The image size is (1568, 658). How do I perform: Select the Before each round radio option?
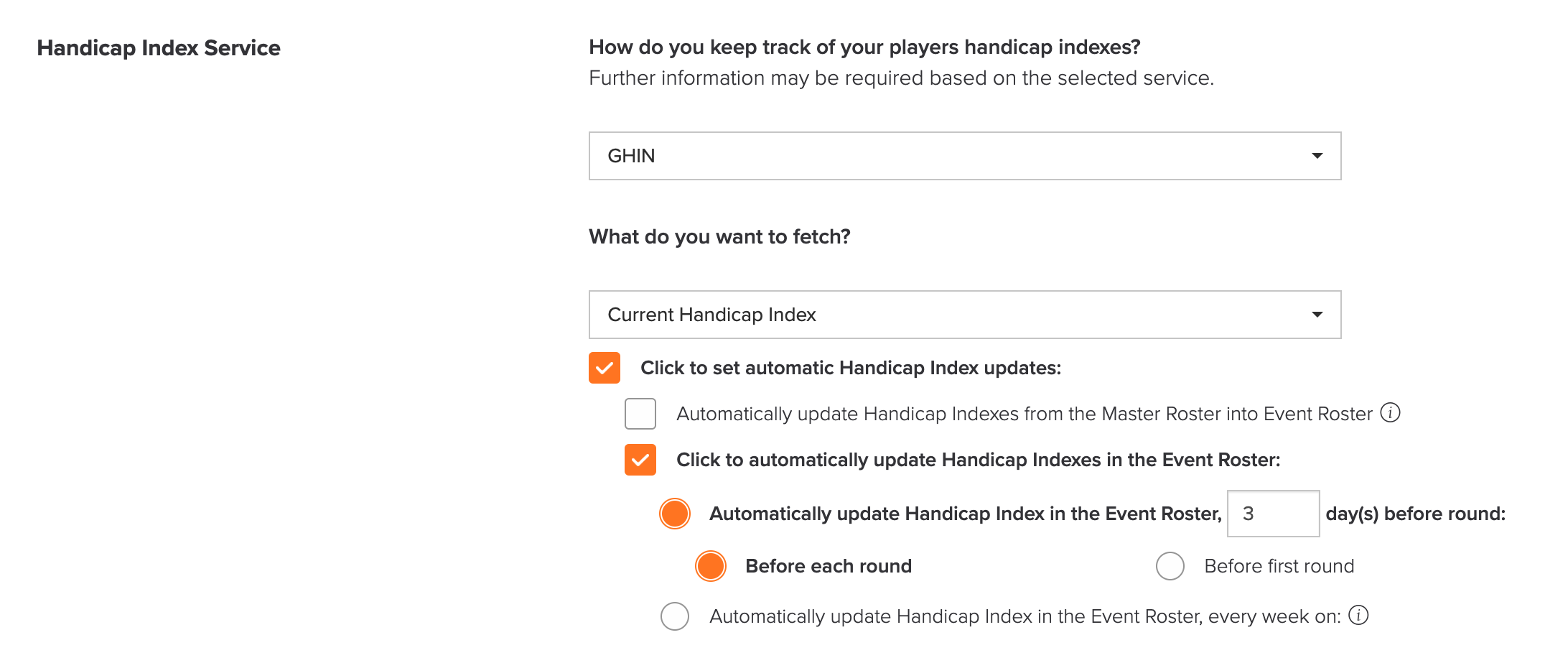711,566
